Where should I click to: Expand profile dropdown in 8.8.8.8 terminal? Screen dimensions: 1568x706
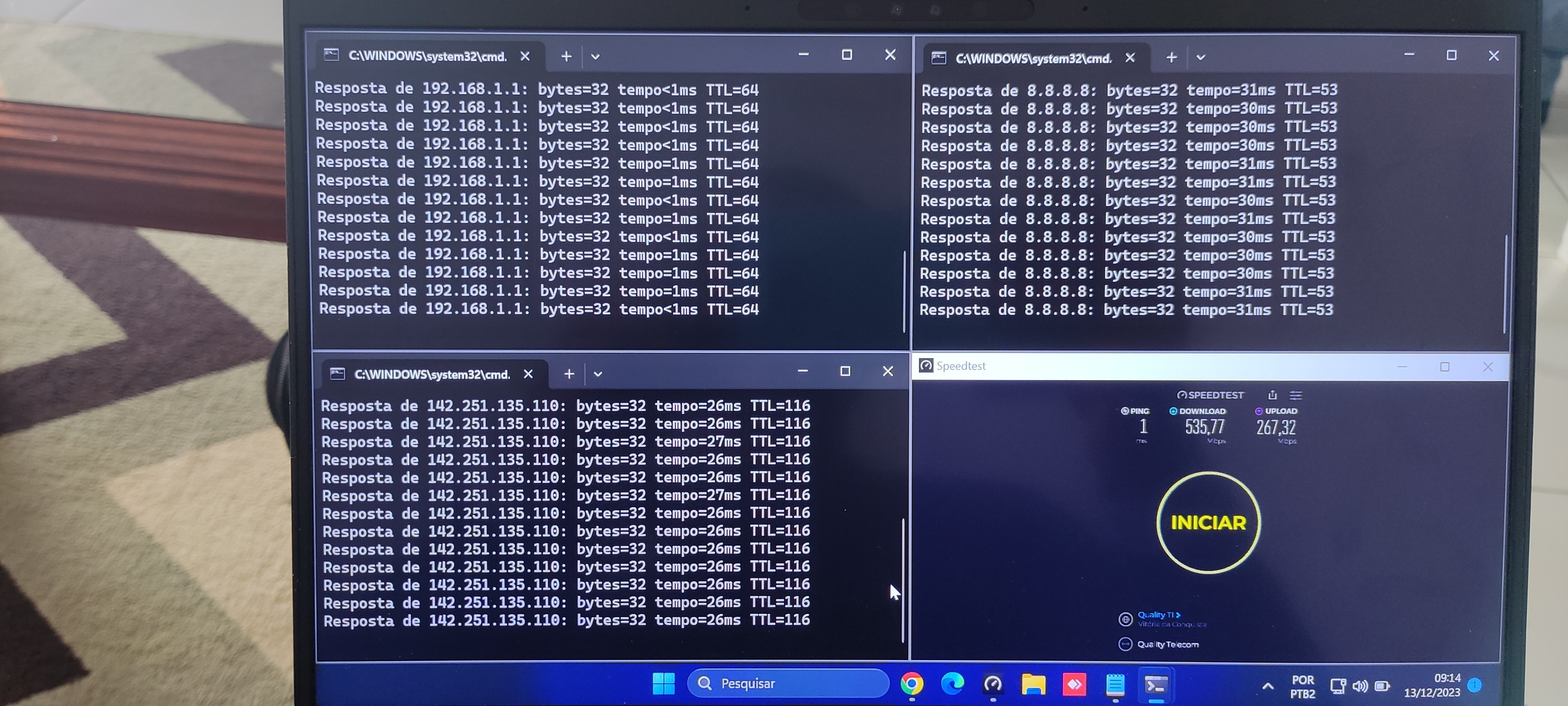click(1200, 57)
